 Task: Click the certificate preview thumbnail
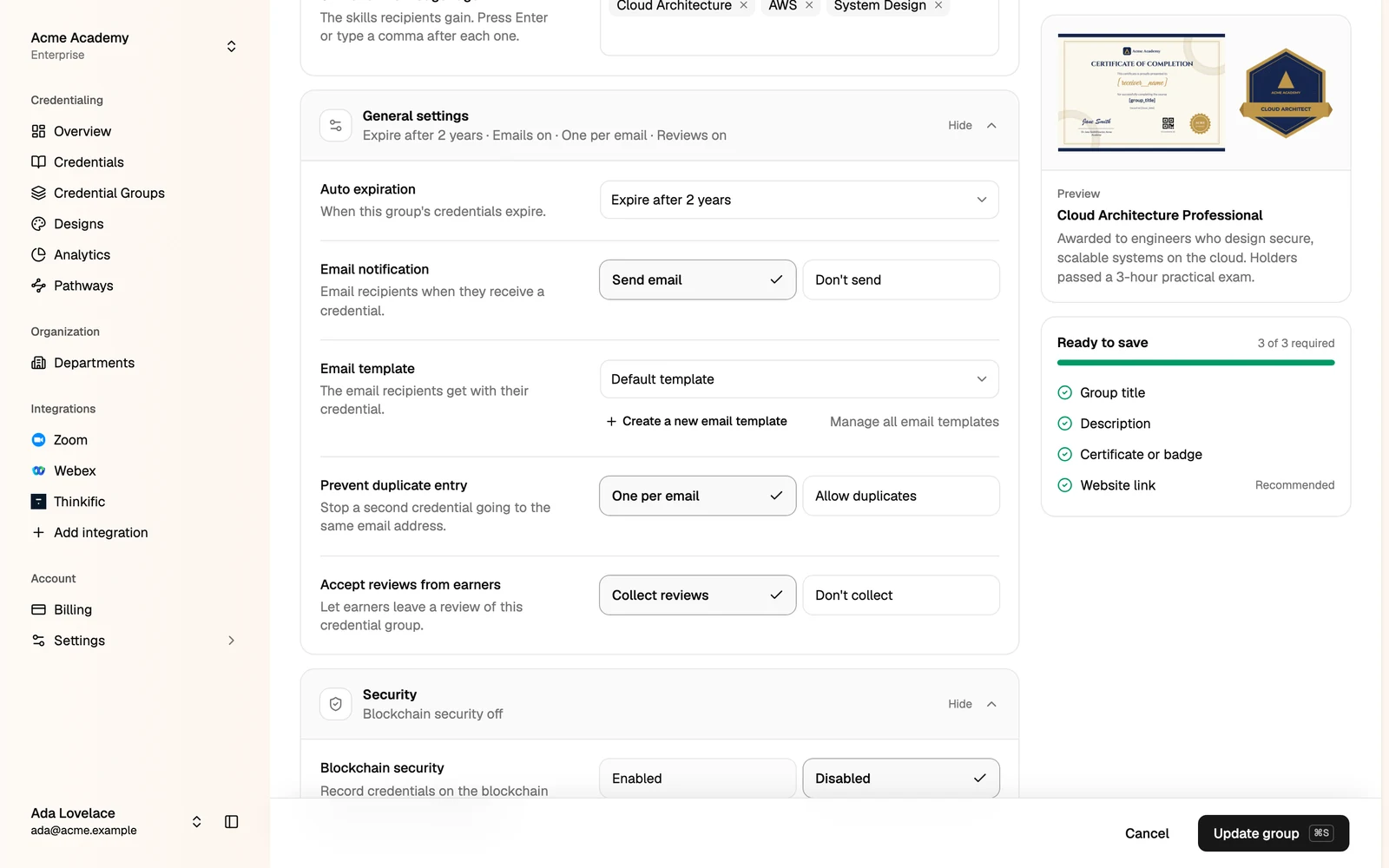coord(1142,92)
